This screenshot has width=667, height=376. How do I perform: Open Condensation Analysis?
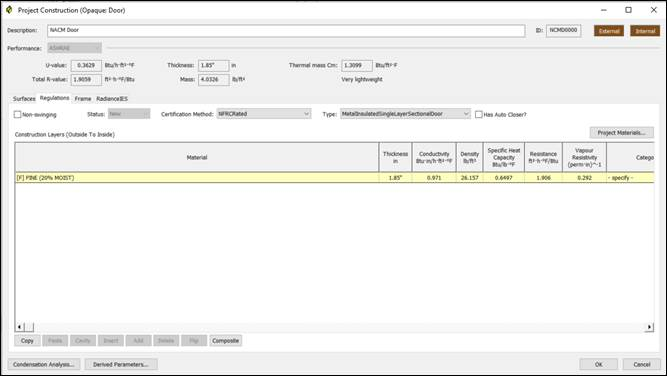(x=44, y=365)
